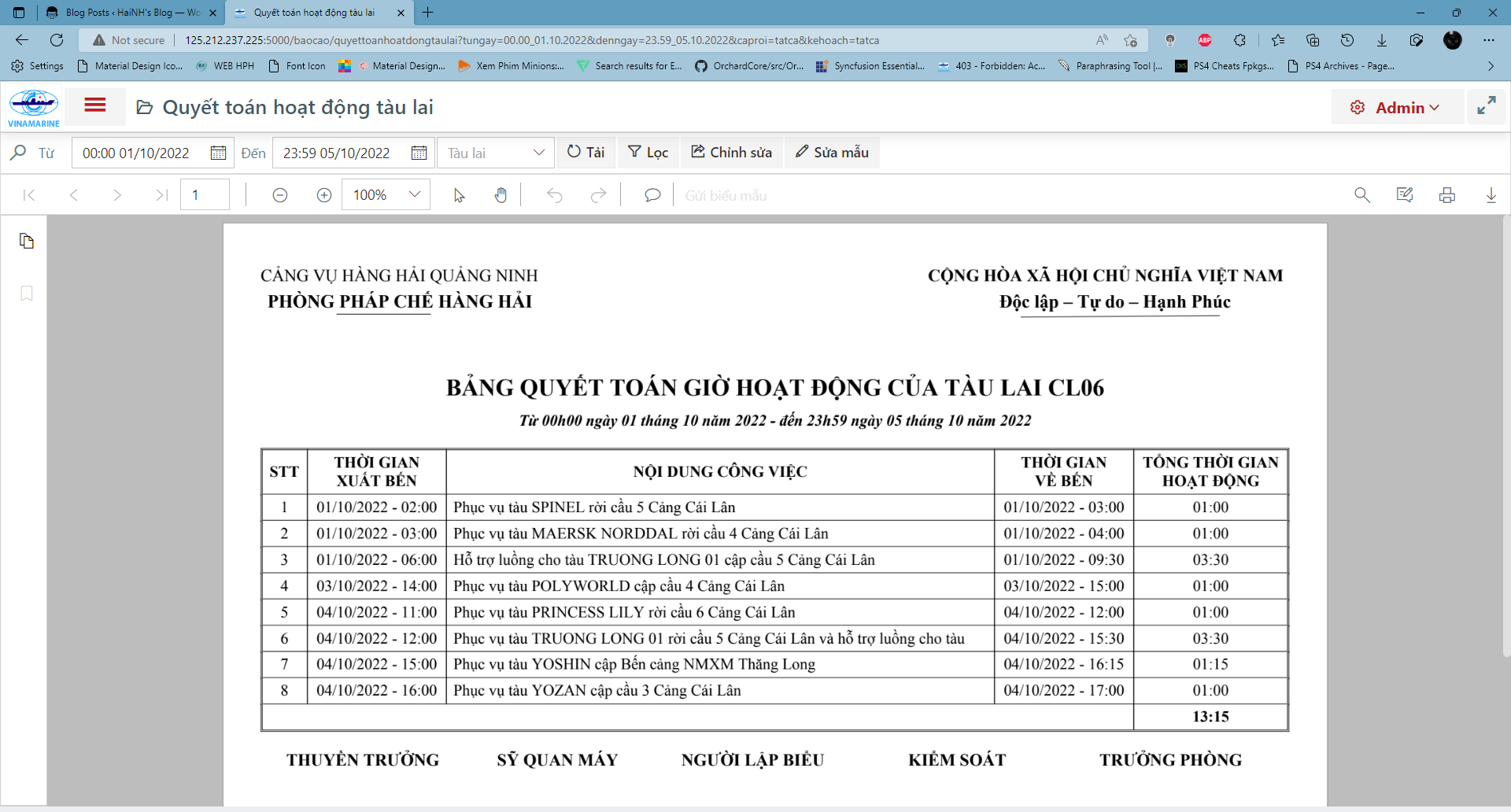Click the hamburger menu icon
Viewport: 1511px width, 812px height.
coord(94,105)
